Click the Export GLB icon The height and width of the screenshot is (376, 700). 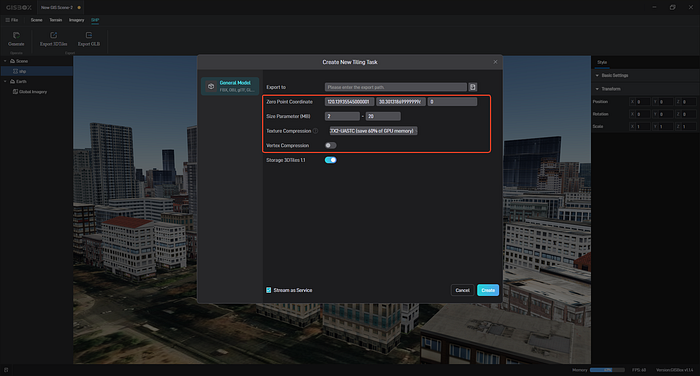click(89, 35)
